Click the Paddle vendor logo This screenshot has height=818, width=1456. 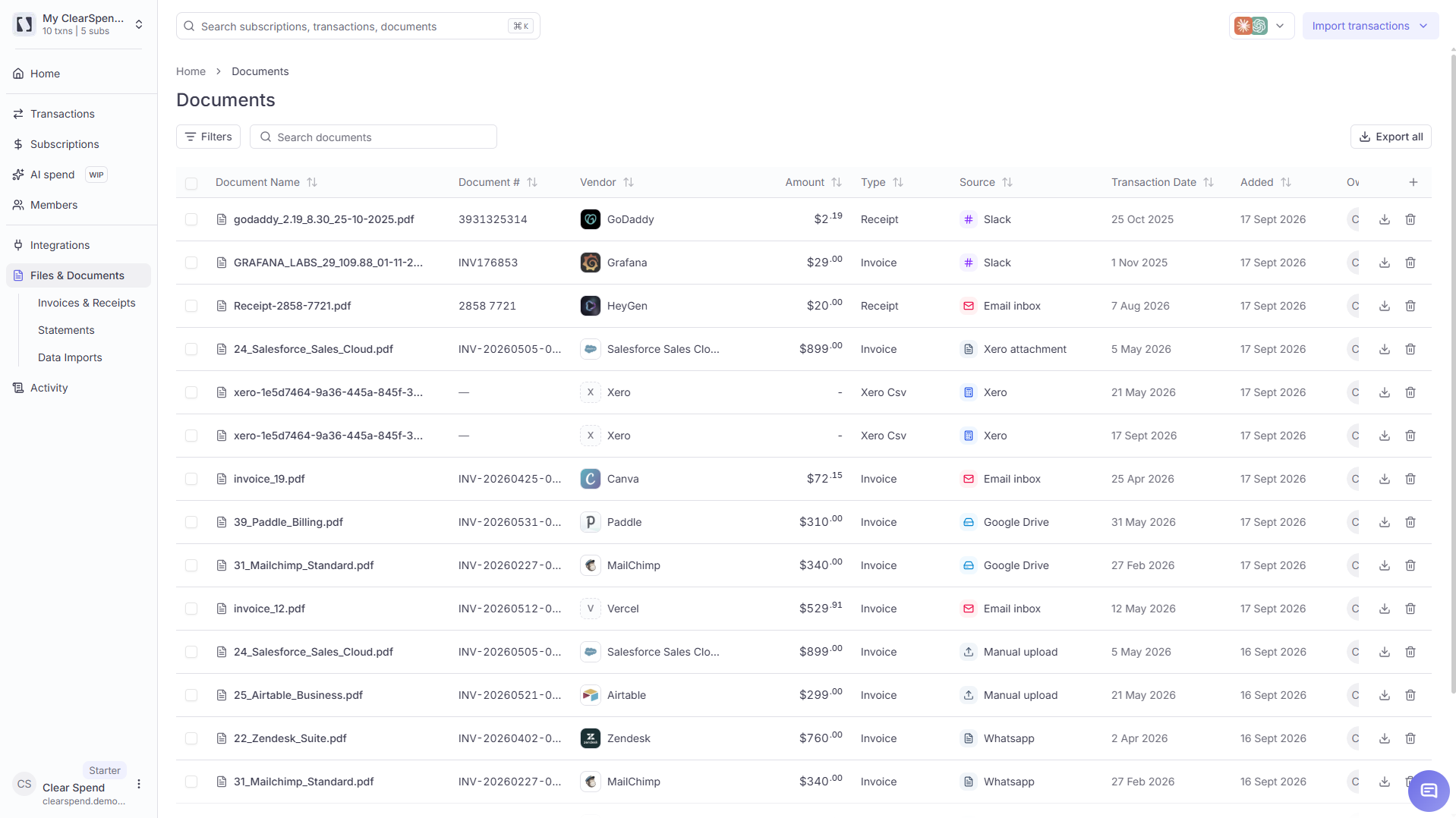tap(591, 522)
